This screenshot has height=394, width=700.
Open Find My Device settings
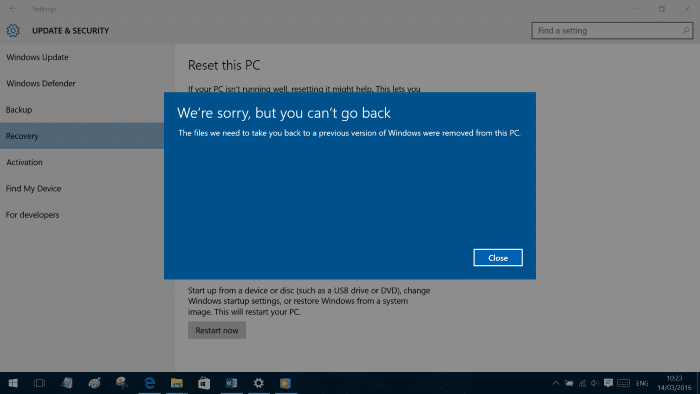pos(33,189)
